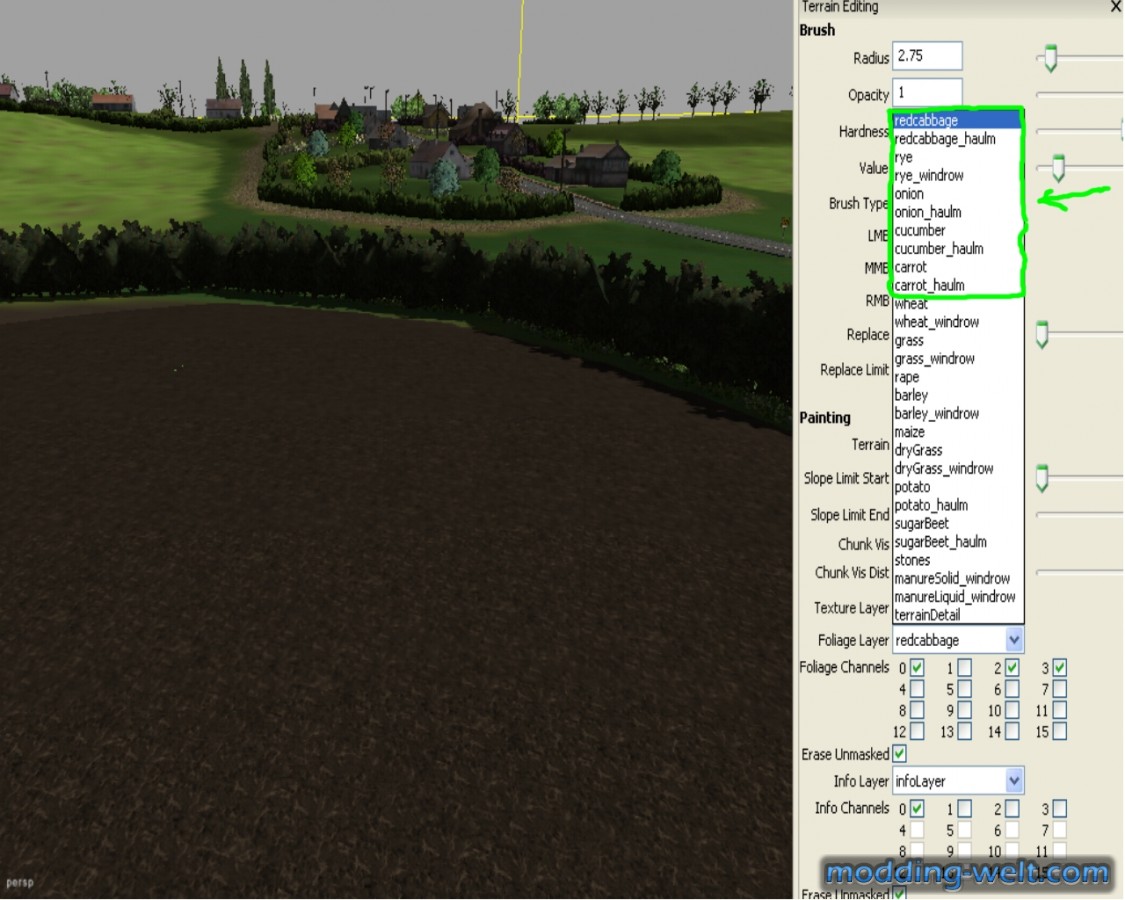1125x900 pixels.
Task: Select manureLiquid_windrow entry
Action: (958, 596)
